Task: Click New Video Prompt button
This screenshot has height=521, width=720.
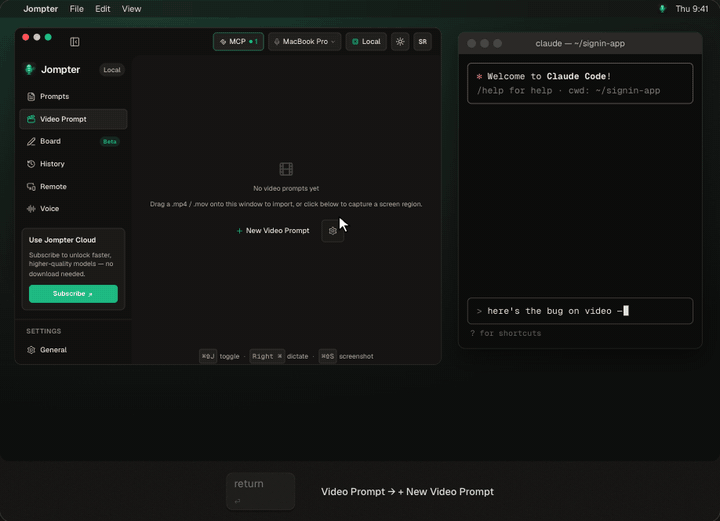Action: point(273,230)
